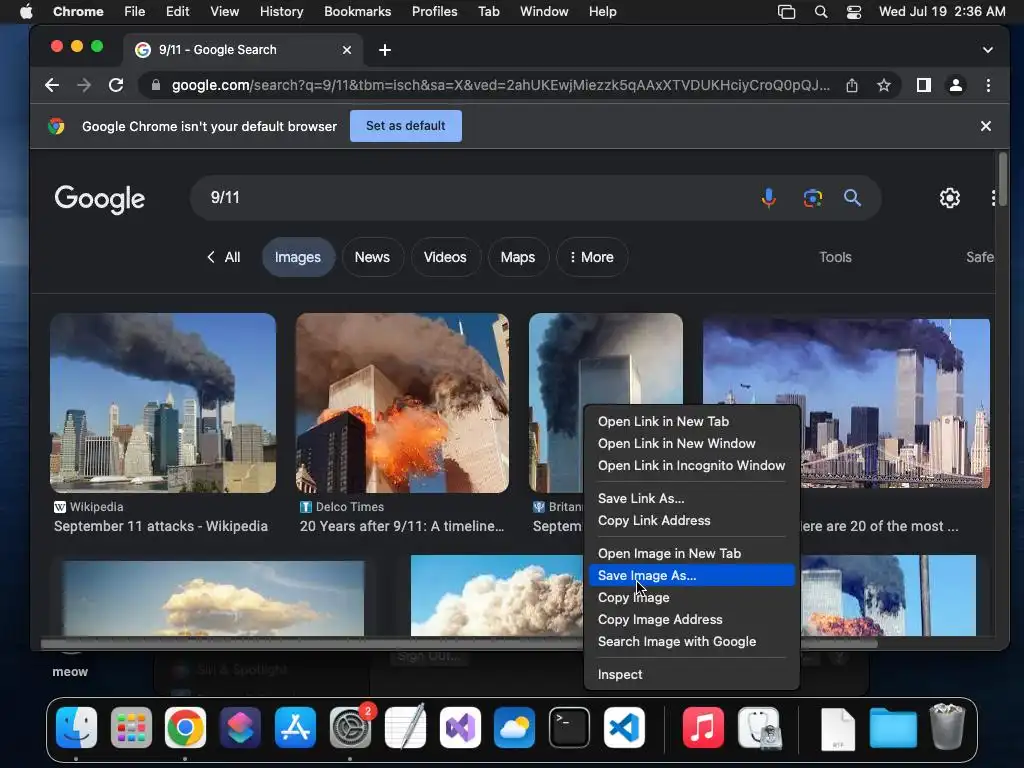The width and height of the screenshot is (1024, 768).
Task: Choose Open Link in Incognito Window
Action: coord(692,466)
